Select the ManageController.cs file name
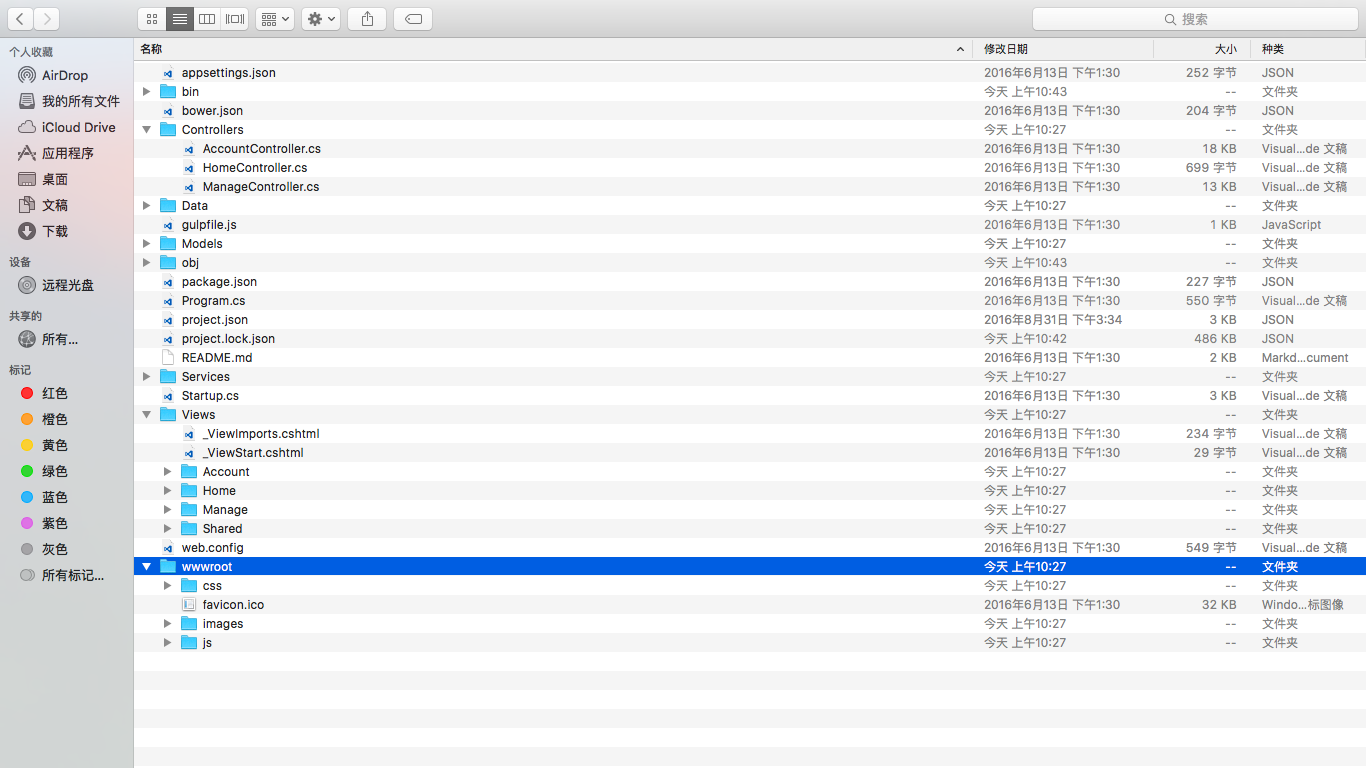The width and height of the screenshot is (1366, 768). 261,186
